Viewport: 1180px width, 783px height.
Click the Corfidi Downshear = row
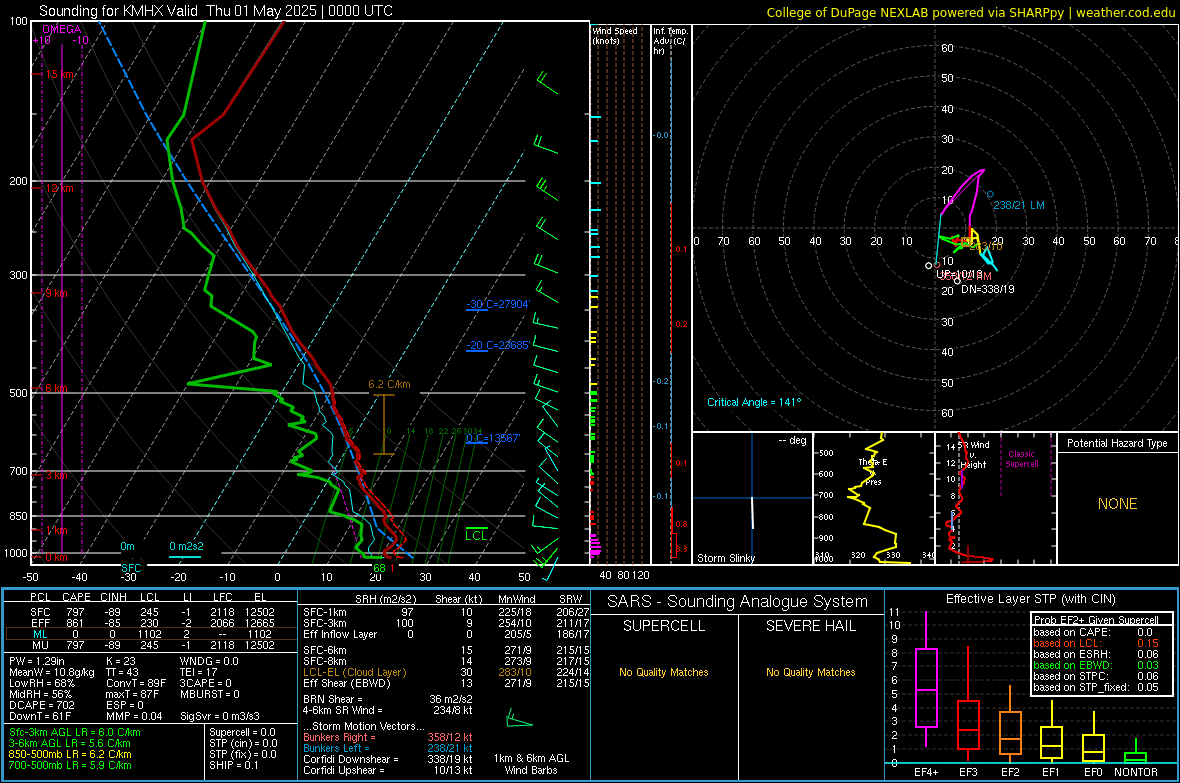point(388,759)
